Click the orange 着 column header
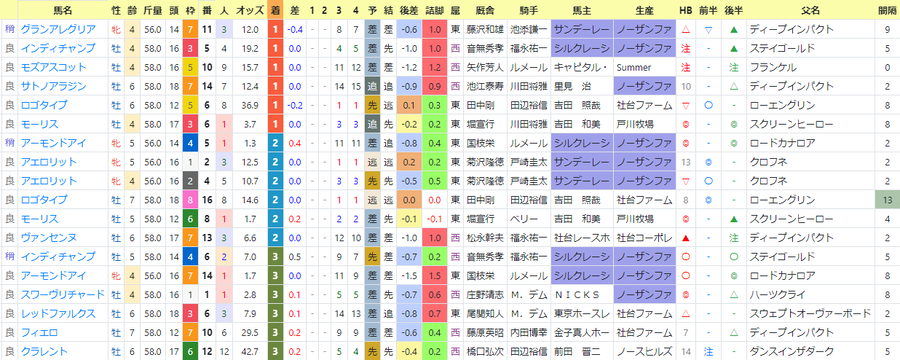The image size is (900, 360). 276,10
